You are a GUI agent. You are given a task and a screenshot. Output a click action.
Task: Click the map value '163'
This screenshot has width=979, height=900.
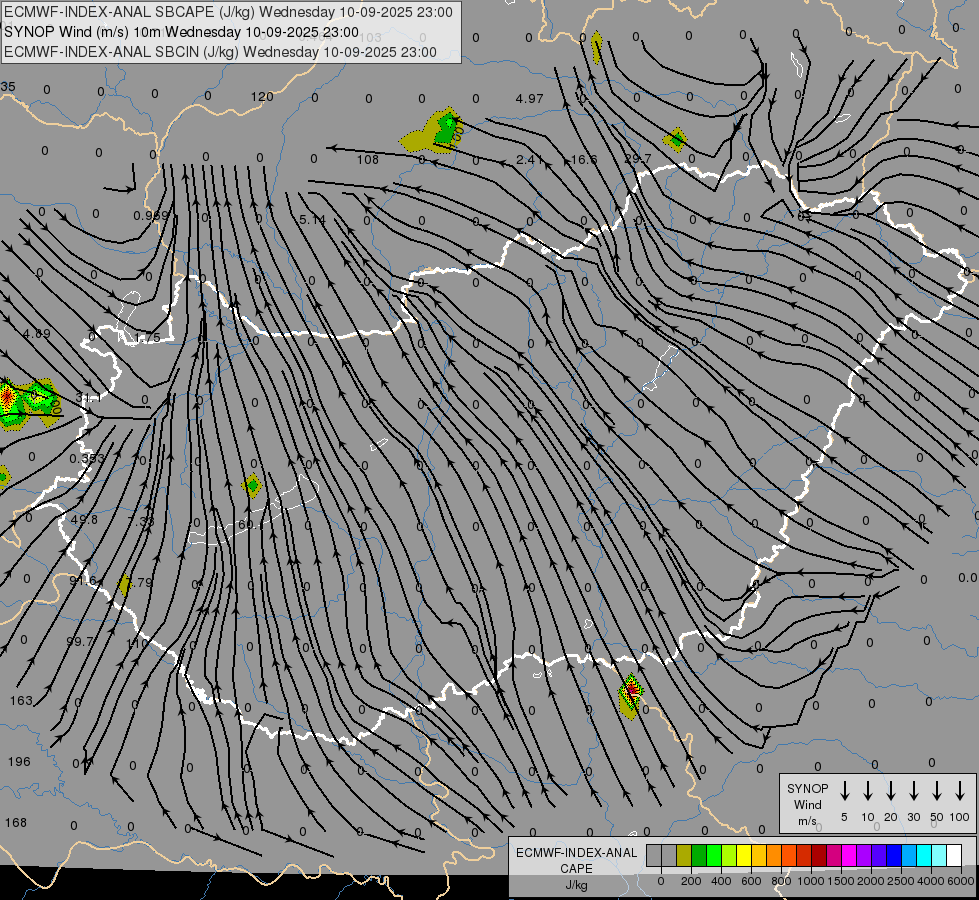point(21,701)
